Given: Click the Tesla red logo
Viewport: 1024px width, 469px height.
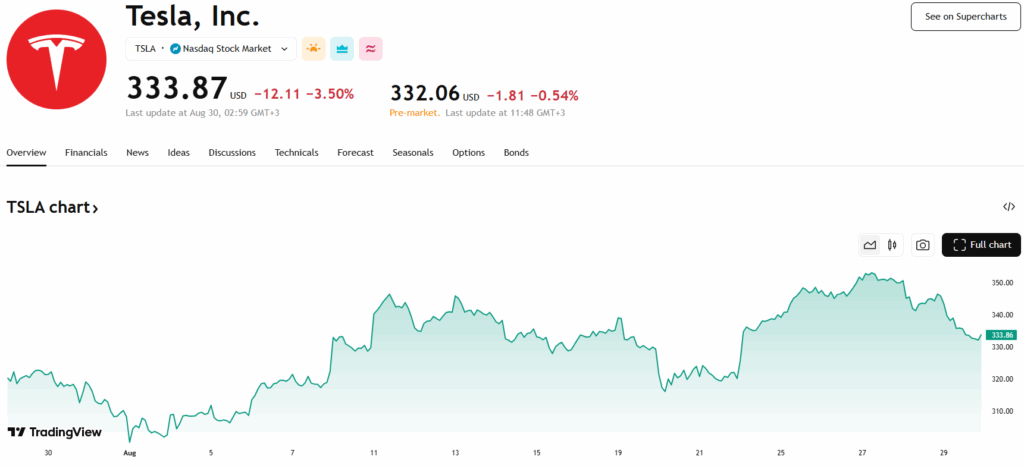Looking at the screenshot, I should pyautogui.click(x=57, y=59).
